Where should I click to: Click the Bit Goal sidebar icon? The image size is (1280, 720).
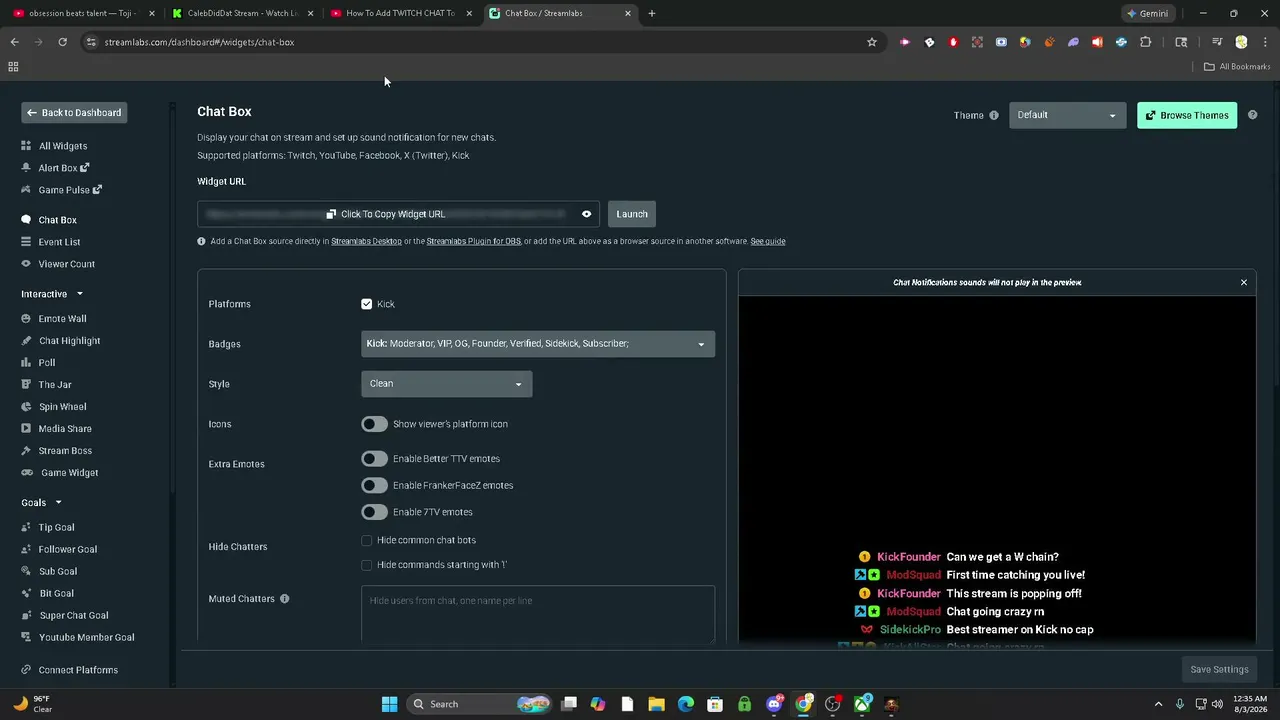26,593
